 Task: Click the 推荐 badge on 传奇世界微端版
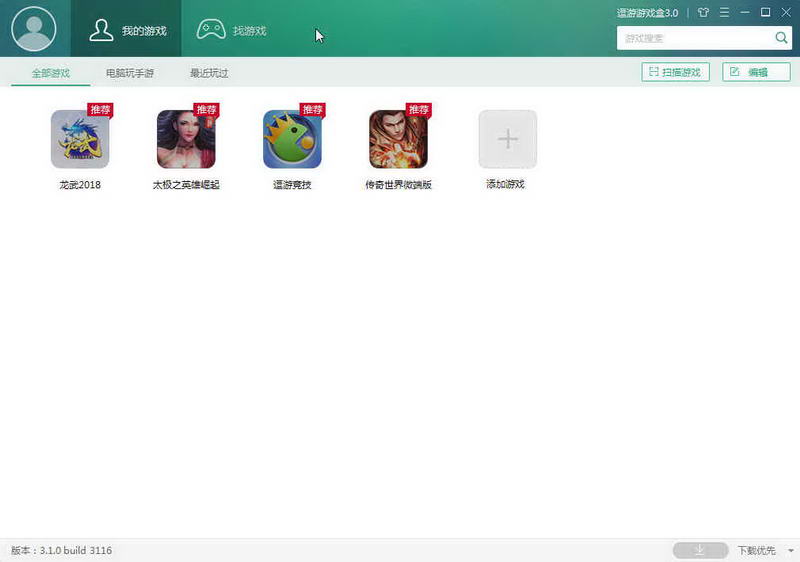pos(418,110)
